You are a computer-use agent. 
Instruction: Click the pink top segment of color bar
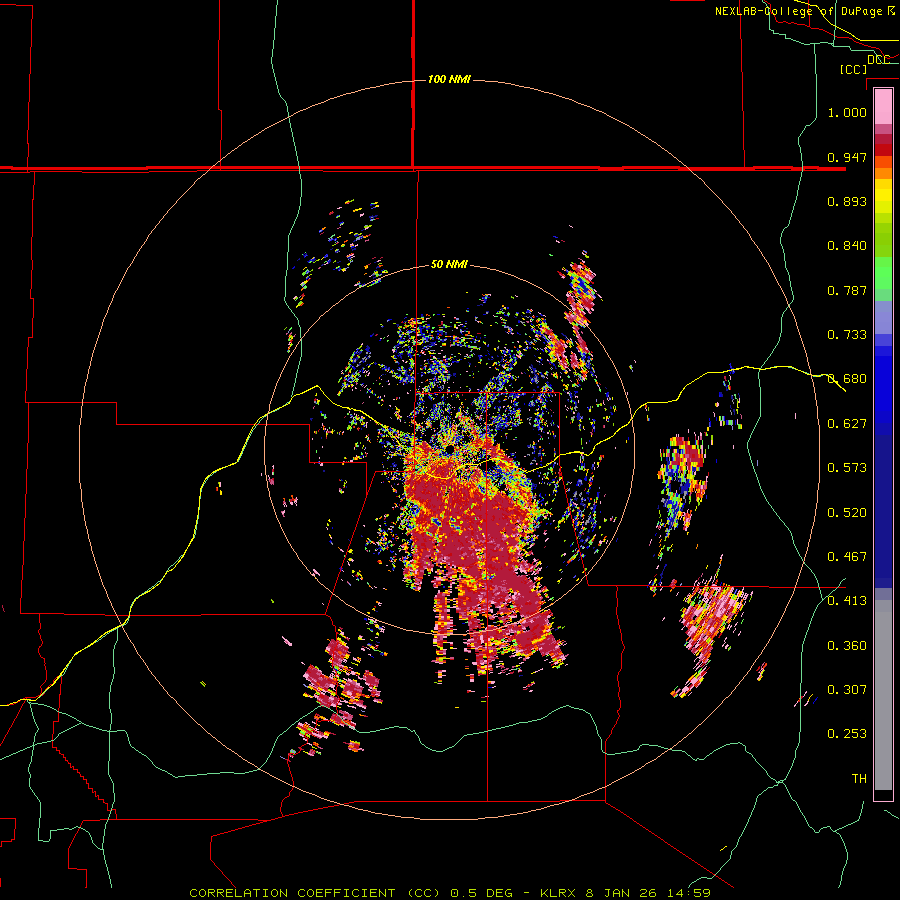point(883,106)
